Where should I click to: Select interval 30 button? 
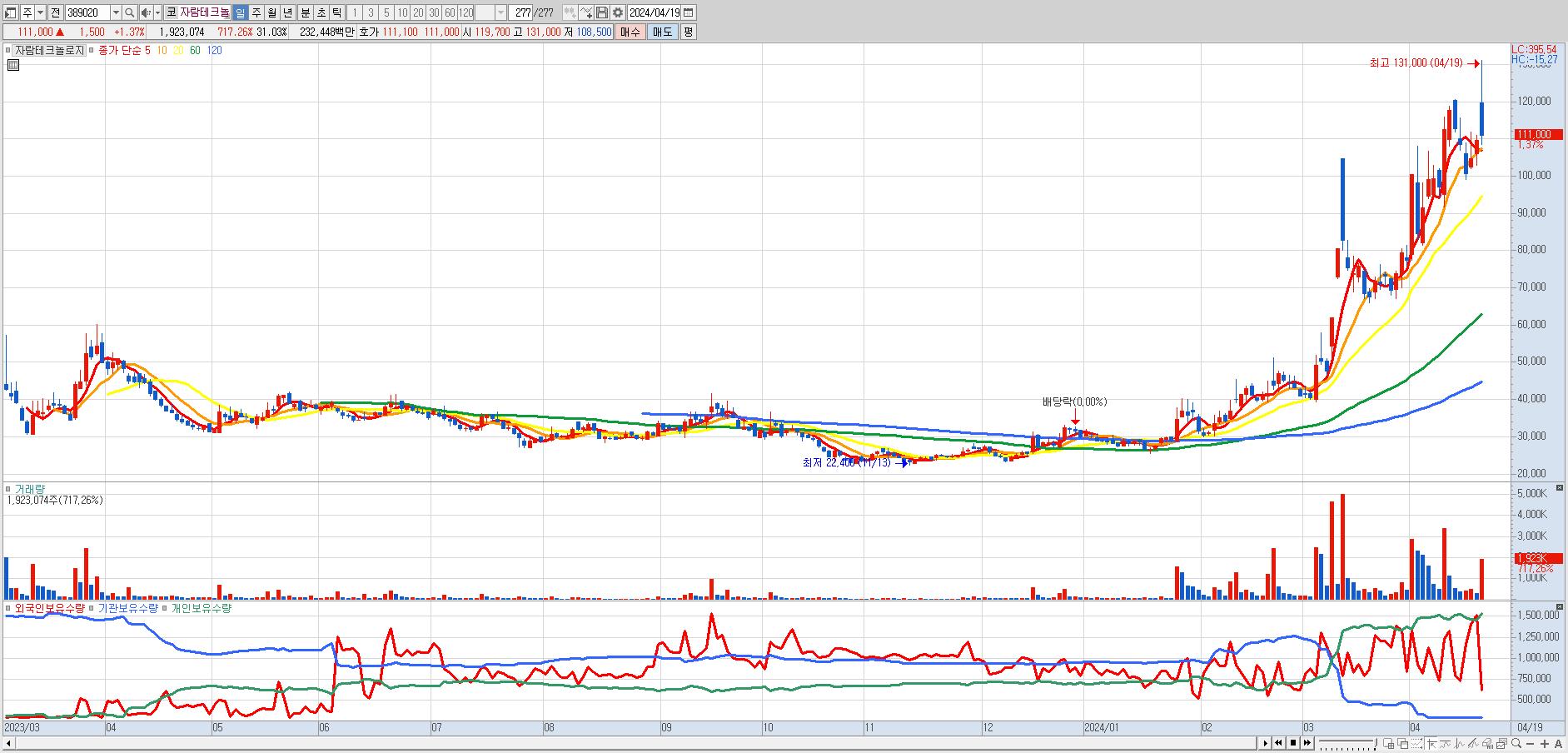(434, 12)
